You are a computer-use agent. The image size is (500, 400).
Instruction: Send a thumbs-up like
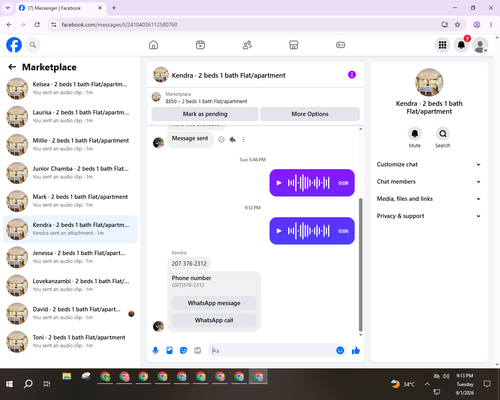click(356, 350)
